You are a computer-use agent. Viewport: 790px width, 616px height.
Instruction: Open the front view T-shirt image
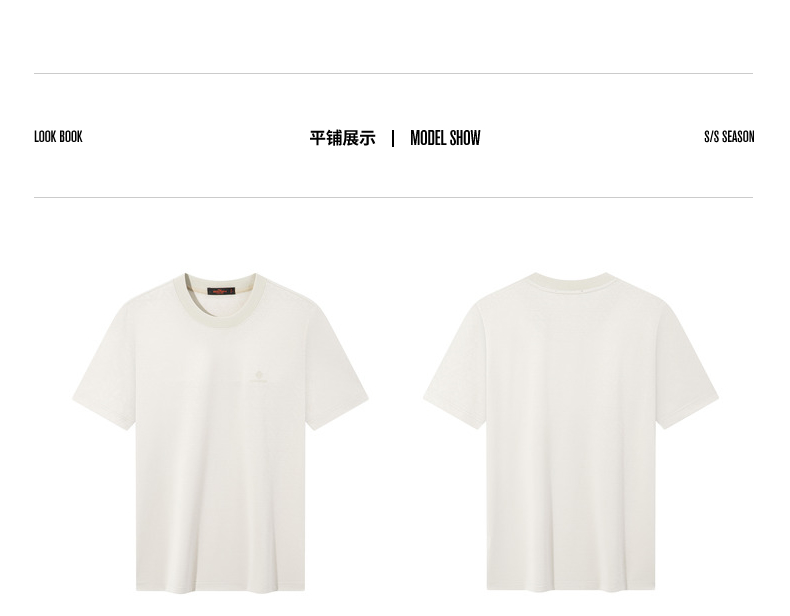220,433
